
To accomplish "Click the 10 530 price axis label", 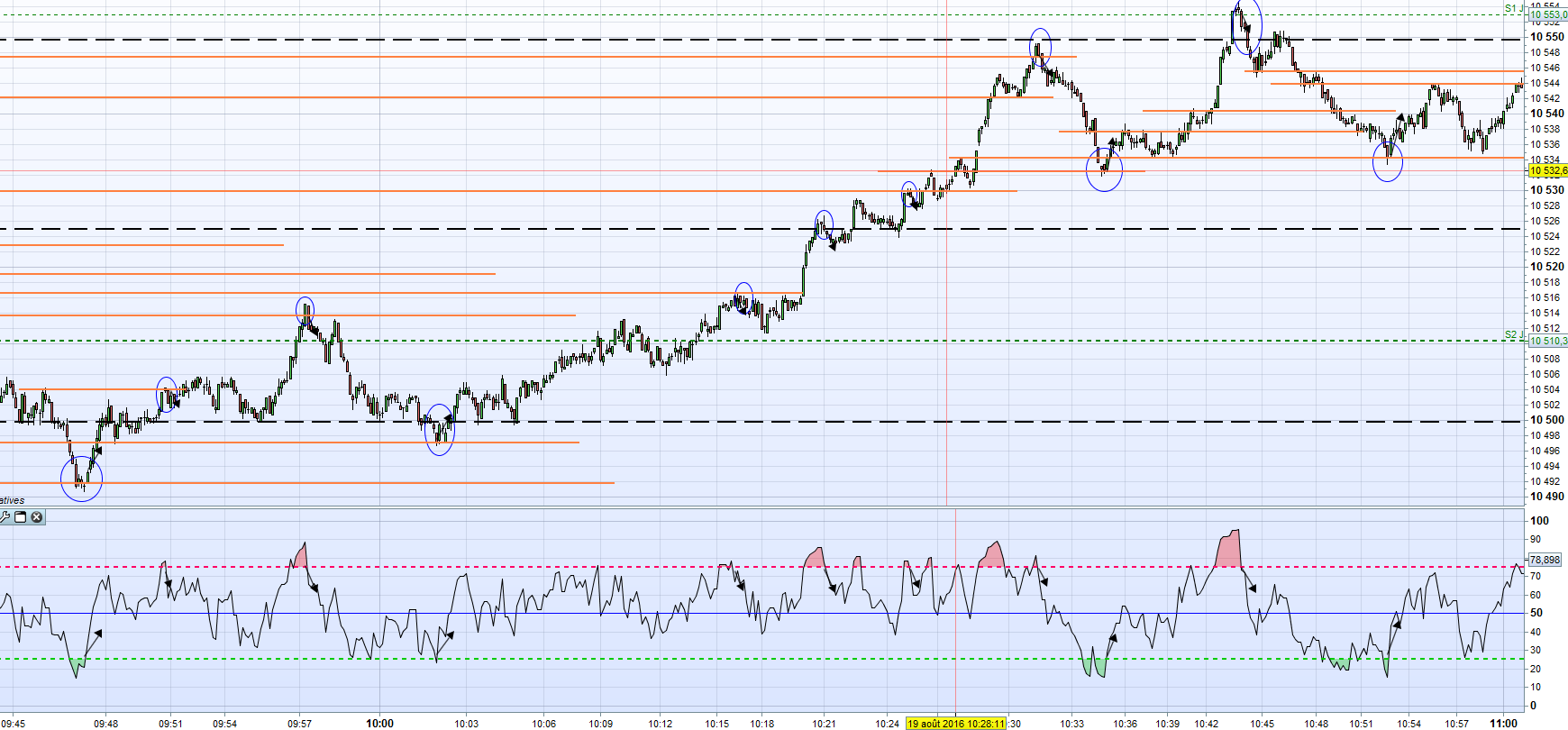I will pos(1547,190).
